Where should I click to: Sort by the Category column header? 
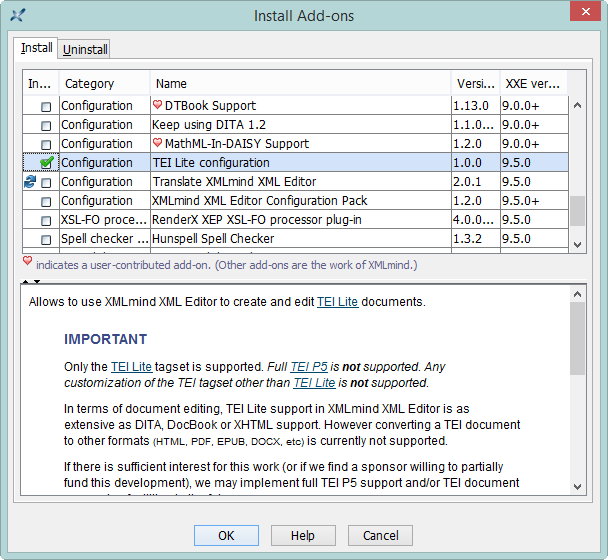tap(104, 83)
